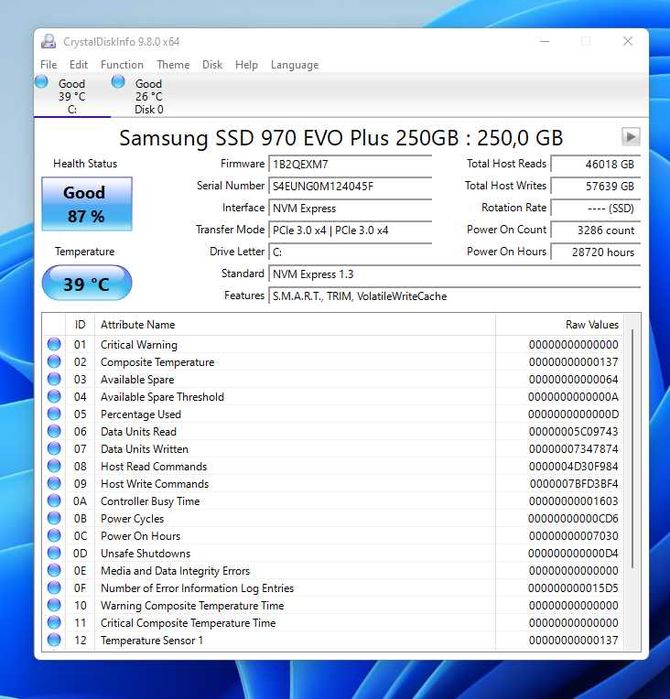Click raw value 0000004D30F984

click(x=573, y=466)
